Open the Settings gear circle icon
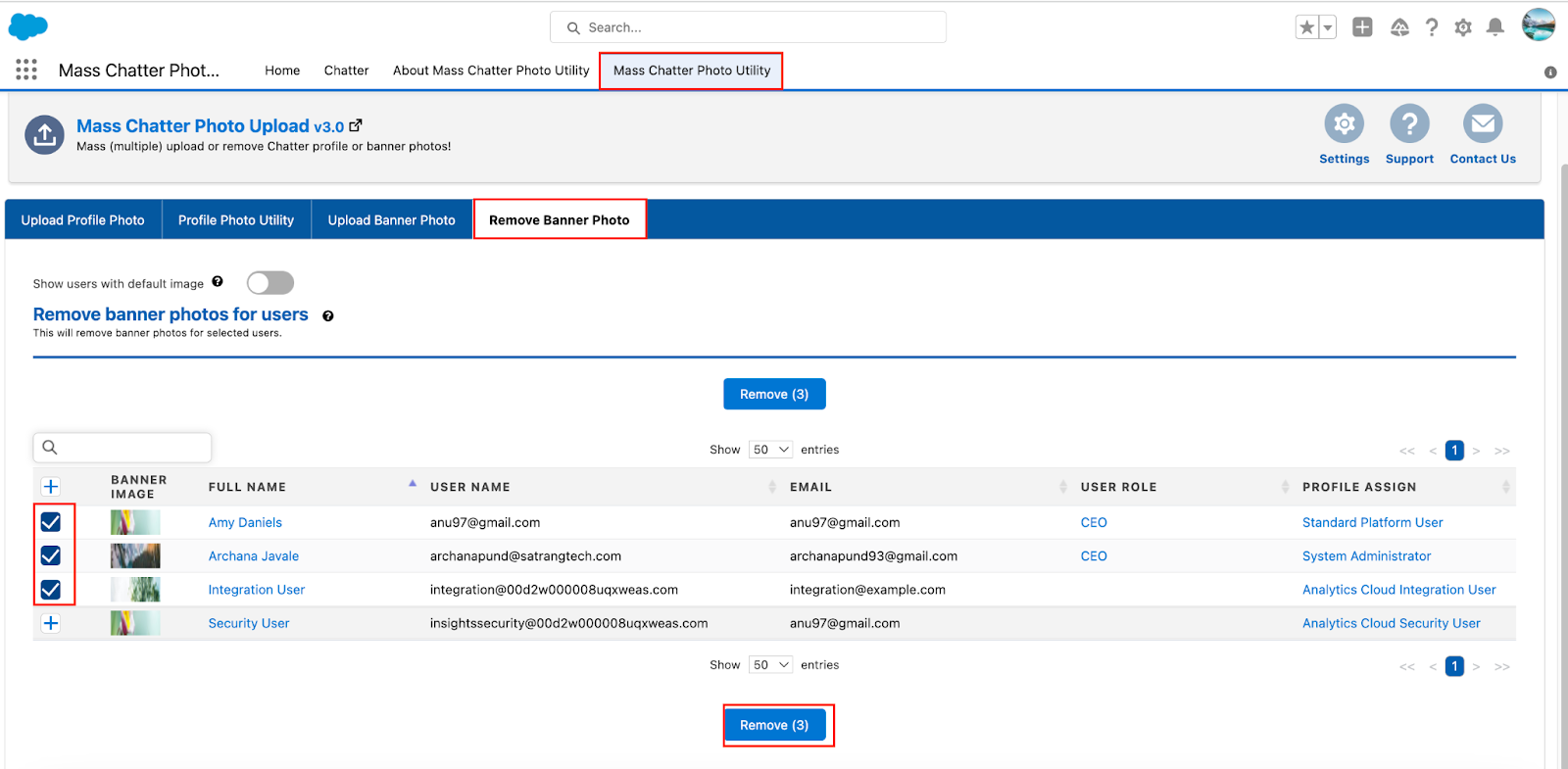 1344,123
